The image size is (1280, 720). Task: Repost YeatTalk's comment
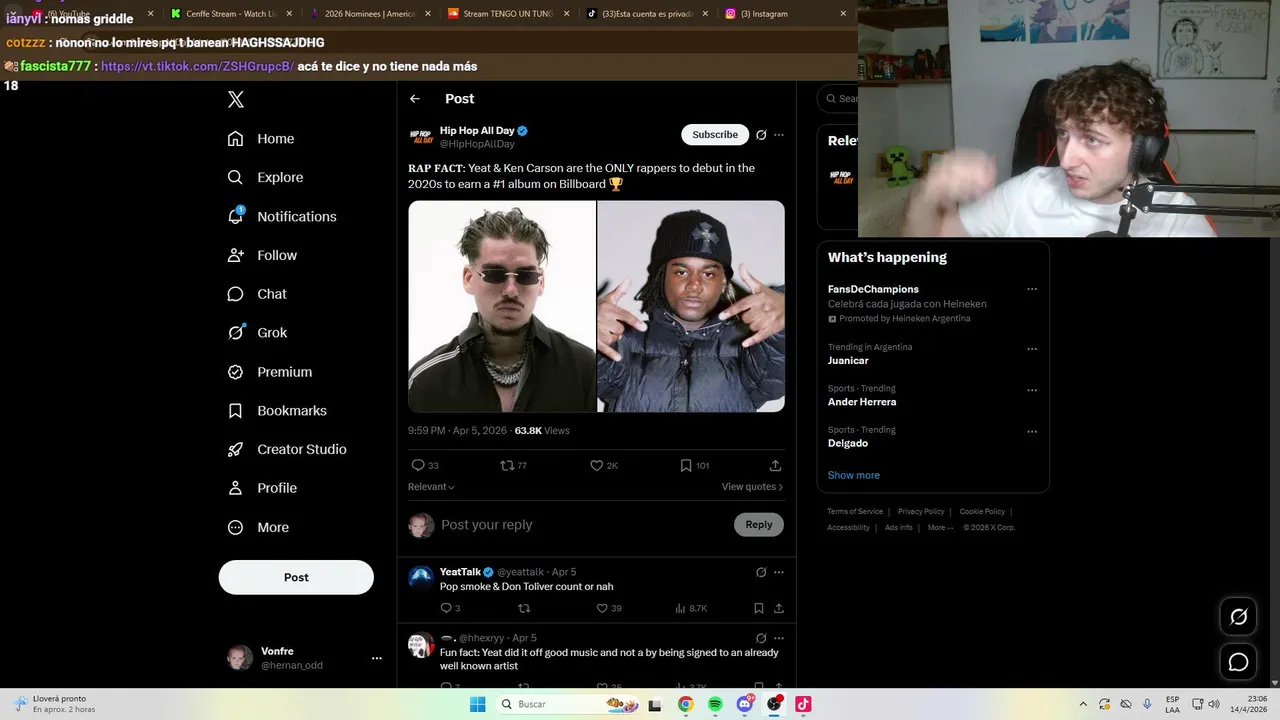[x=524, y=608]
